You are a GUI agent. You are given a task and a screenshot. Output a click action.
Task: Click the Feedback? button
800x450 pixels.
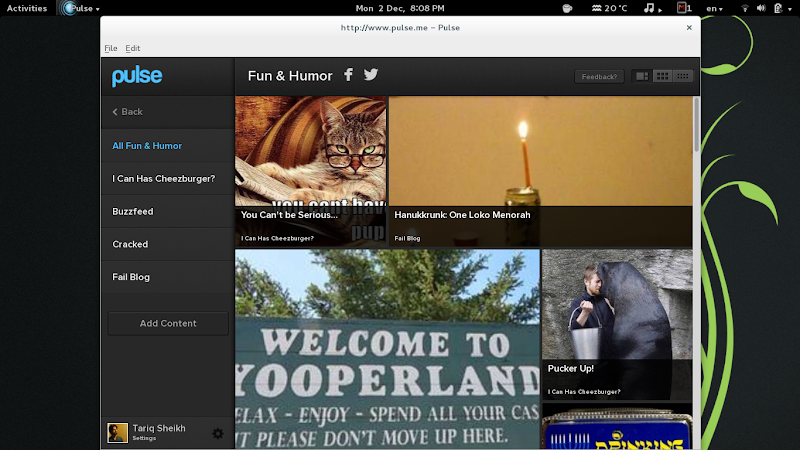coord(599,77)
